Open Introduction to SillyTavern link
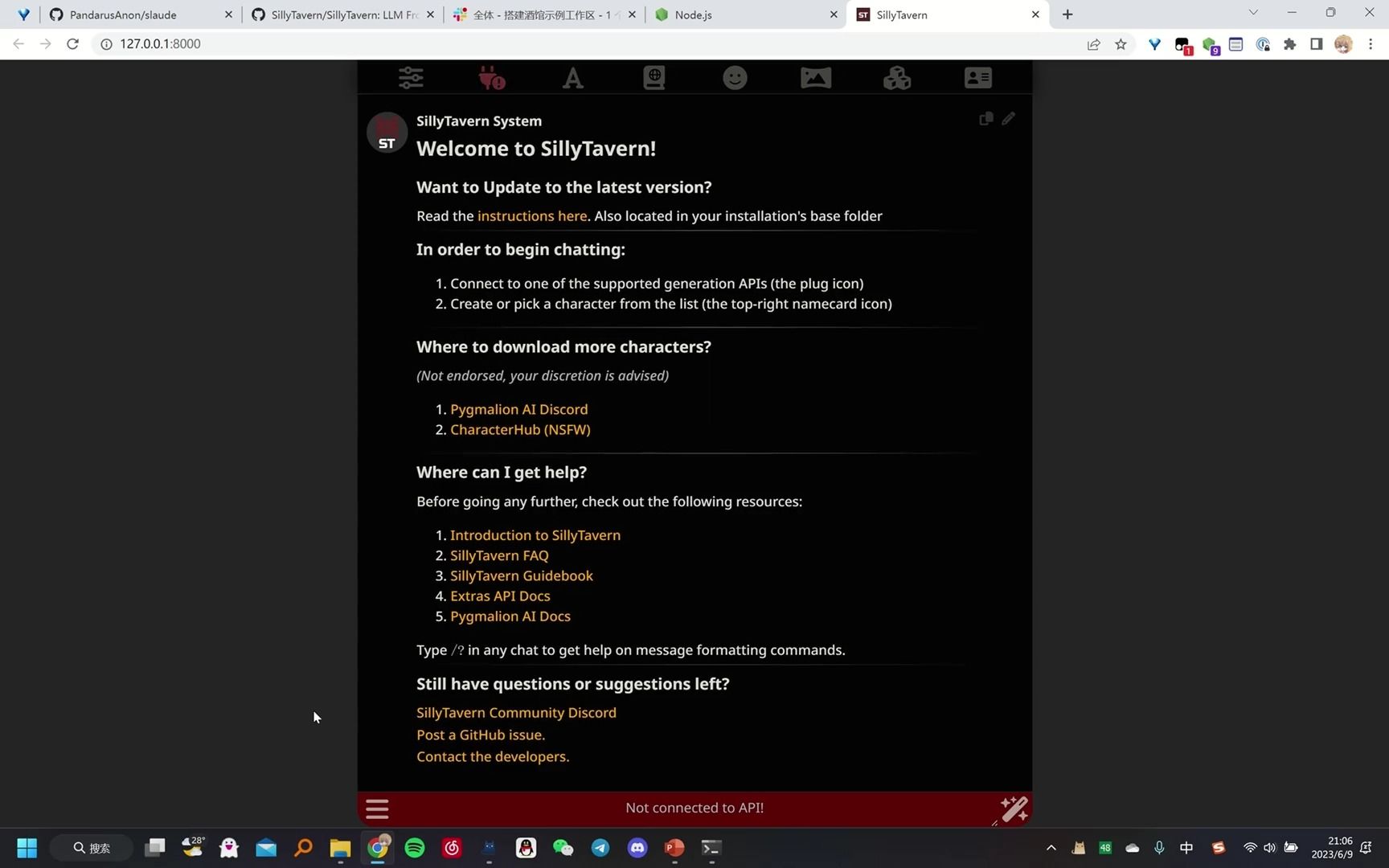This screenshot has height=868, width=1389. 535,535
